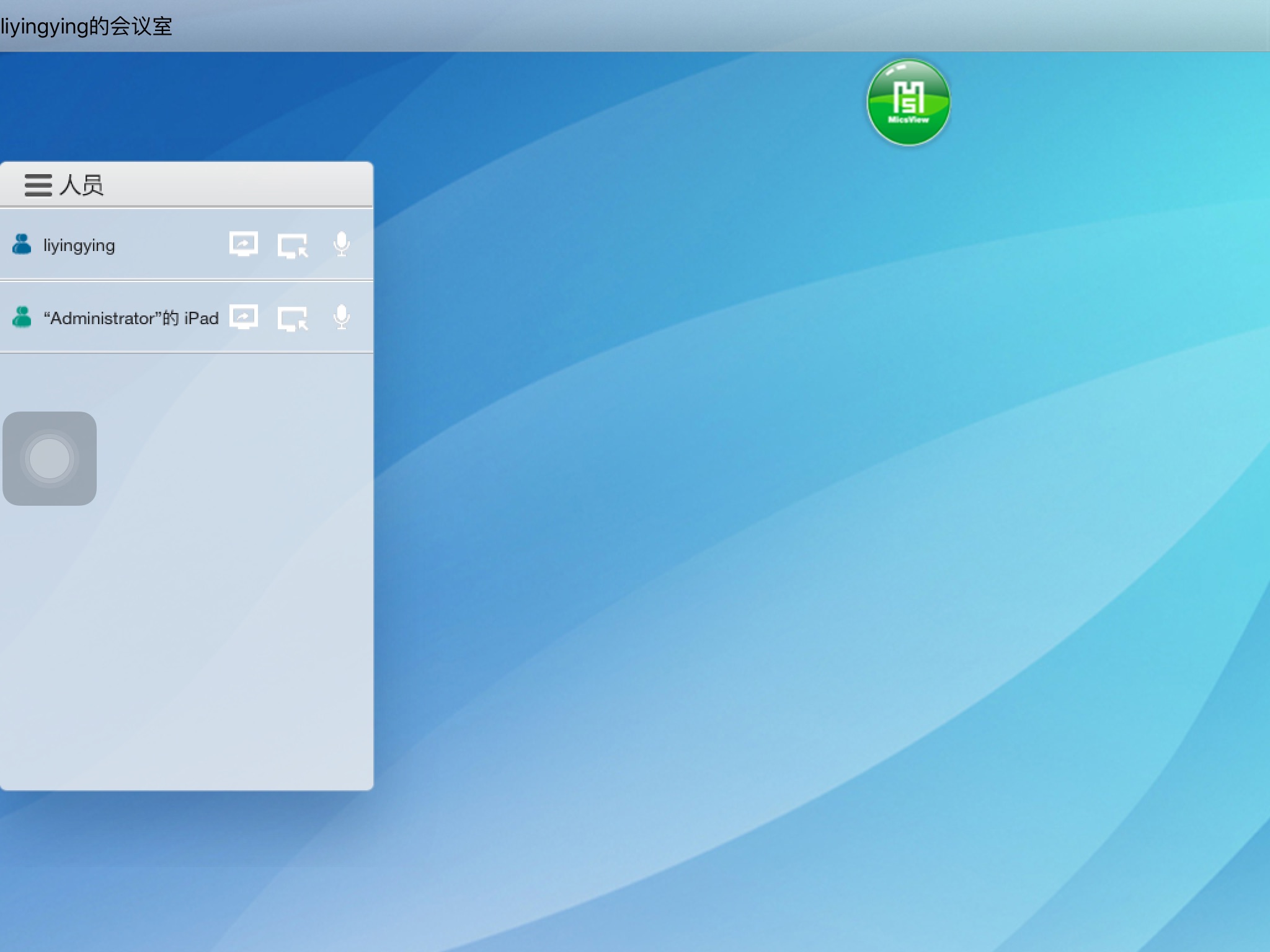The height and width of the screenshot is (952, 1270).
Task: Click the liyingying的会议室 title text
Action: (86, 27)
